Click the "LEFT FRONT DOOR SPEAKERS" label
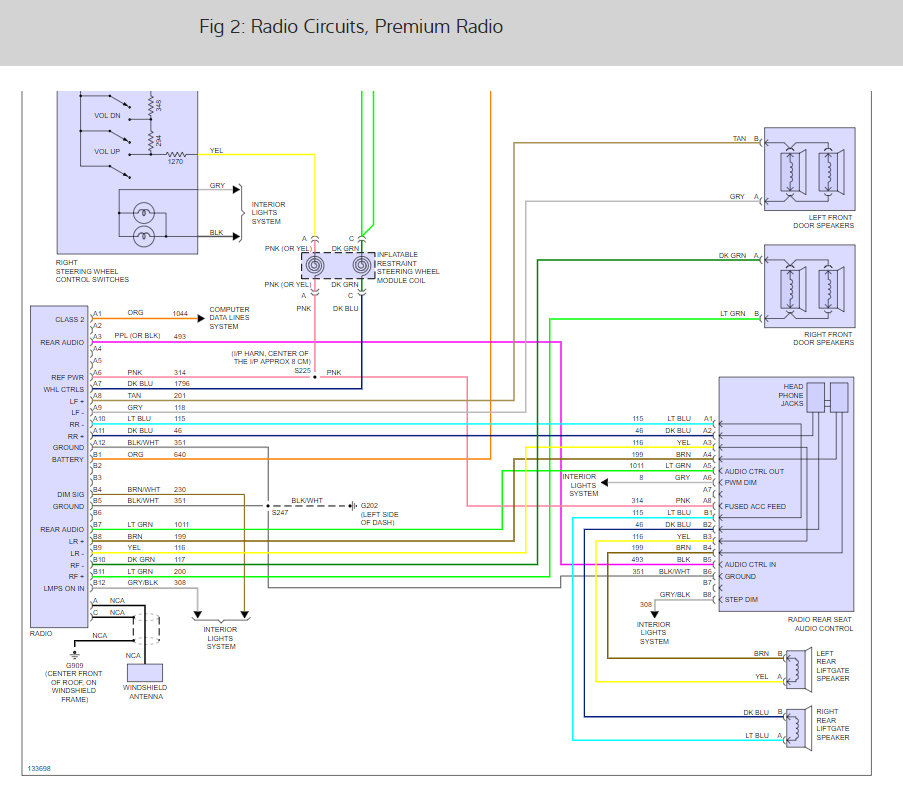This screenshot has height=792, width=903. [x=824, y=222]
